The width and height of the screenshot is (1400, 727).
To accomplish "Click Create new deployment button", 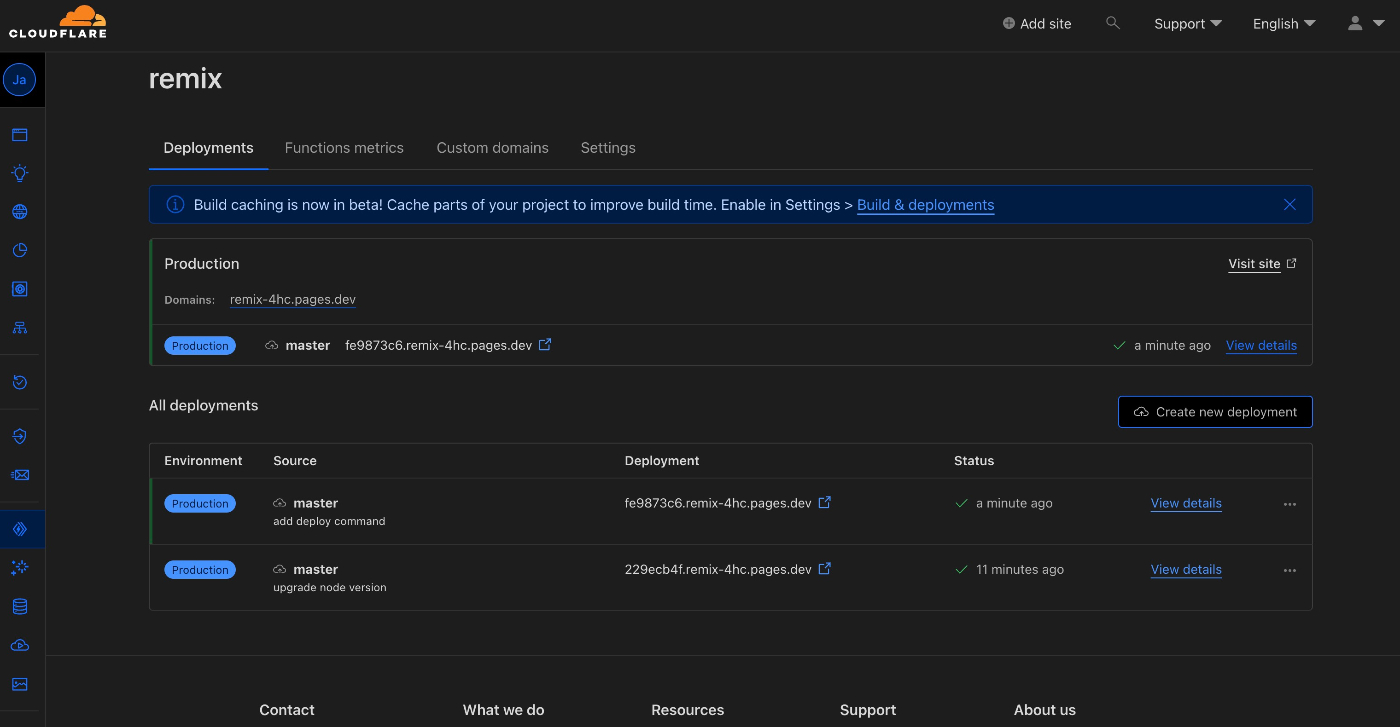I will coord(1215,412).
